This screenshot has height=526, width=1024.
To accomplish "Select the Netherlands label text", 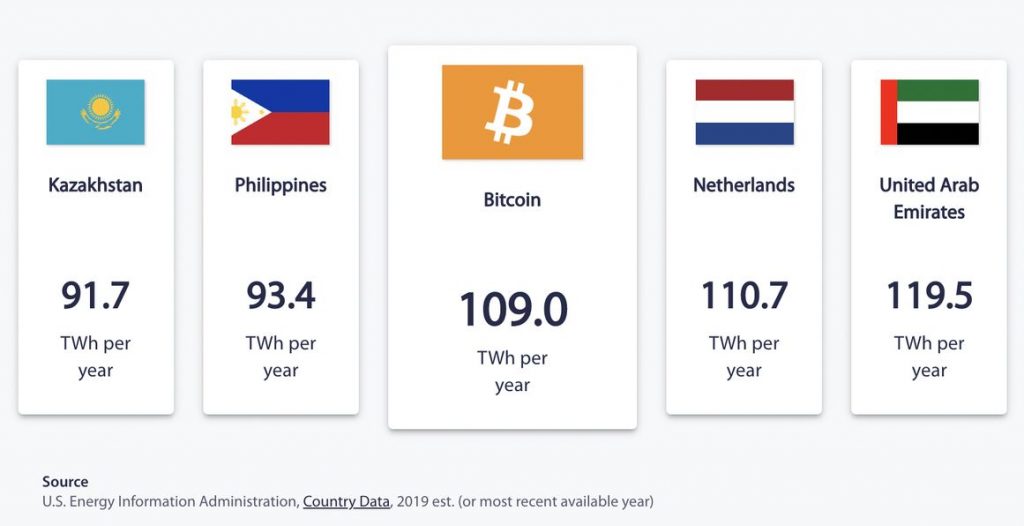I will click(744, 185).
